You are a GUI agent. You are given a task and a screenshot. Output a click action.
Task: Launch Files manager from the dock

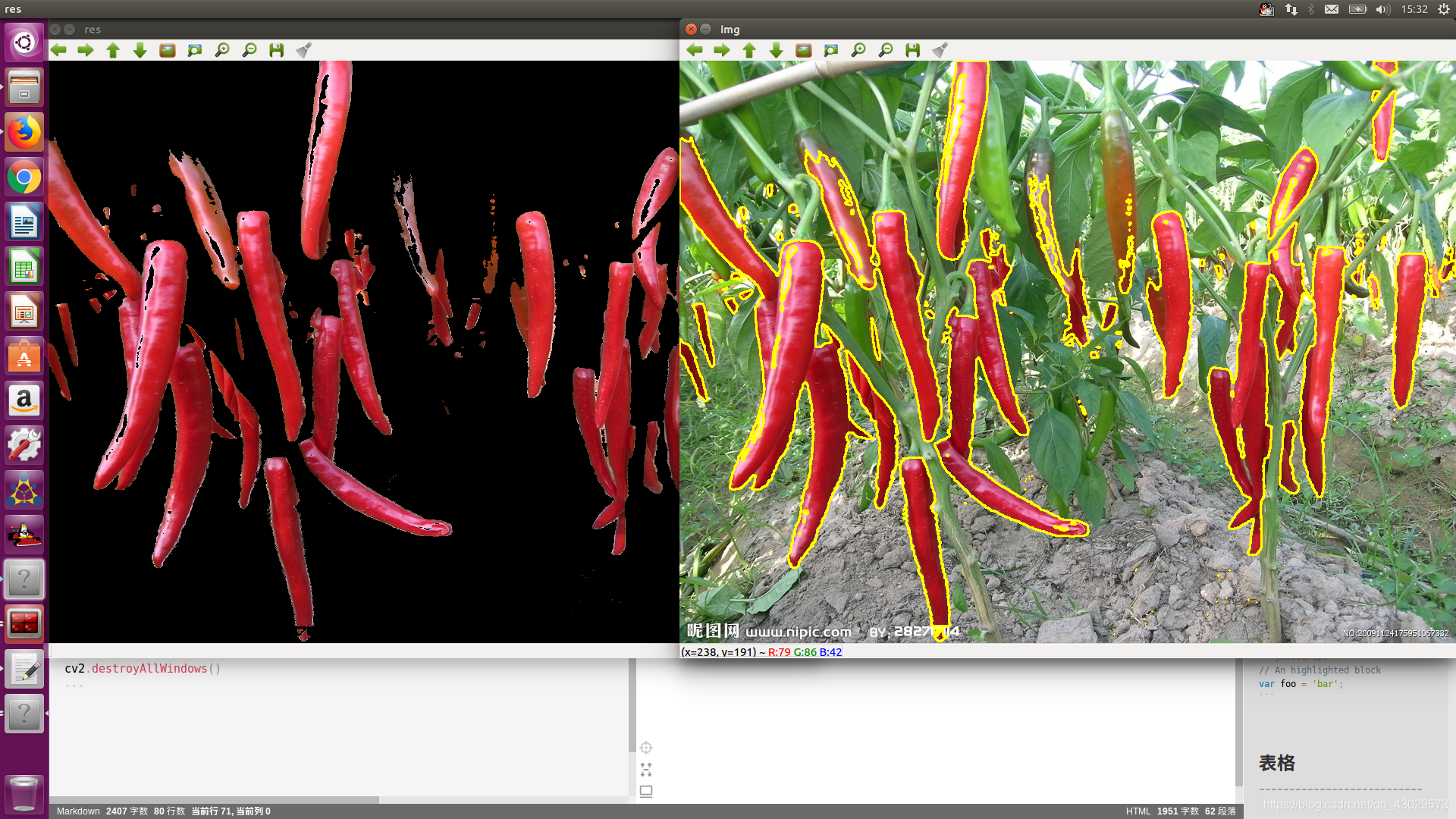(x=24, y=87)
